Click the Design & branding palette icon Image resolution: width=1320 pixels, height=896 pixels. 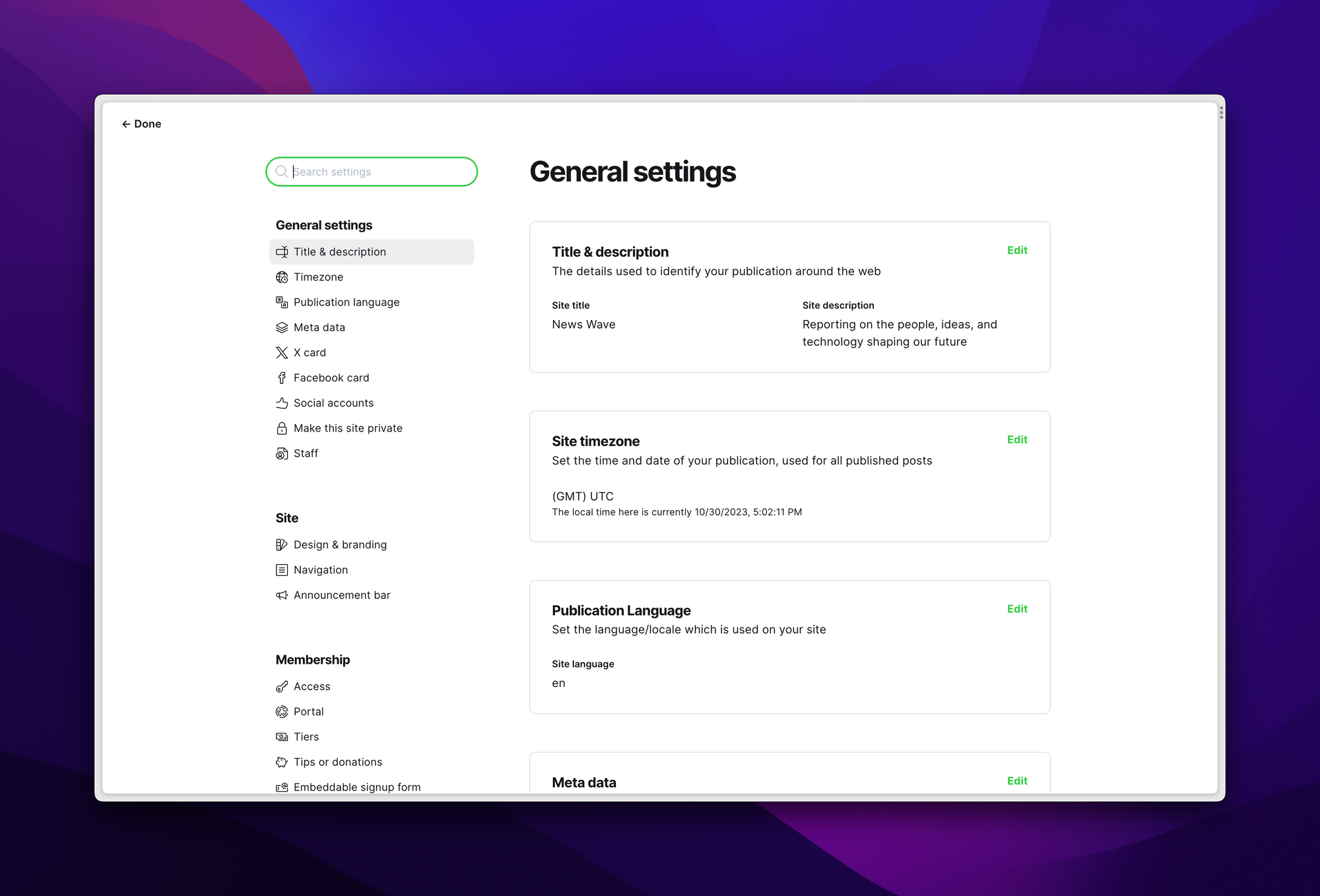coord(282,545)
